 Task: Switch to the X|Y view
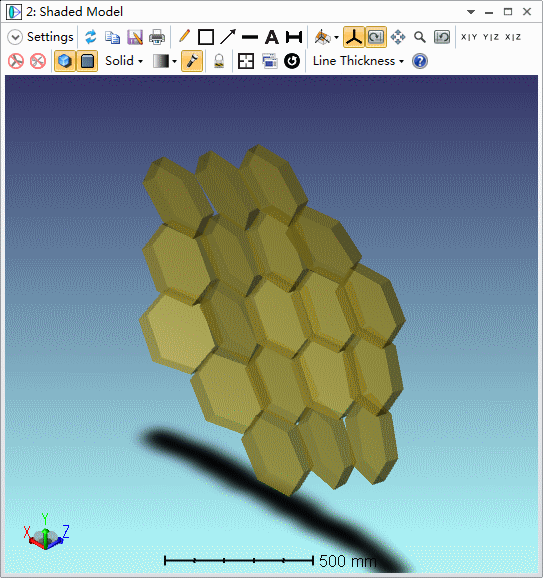coord(469,37)
